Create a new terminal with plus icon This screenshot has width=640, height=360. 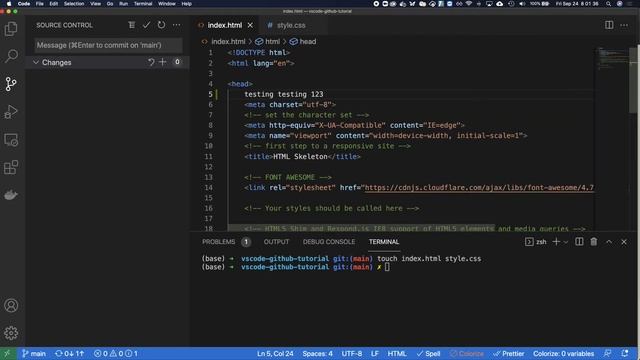(x=556, y=242)
